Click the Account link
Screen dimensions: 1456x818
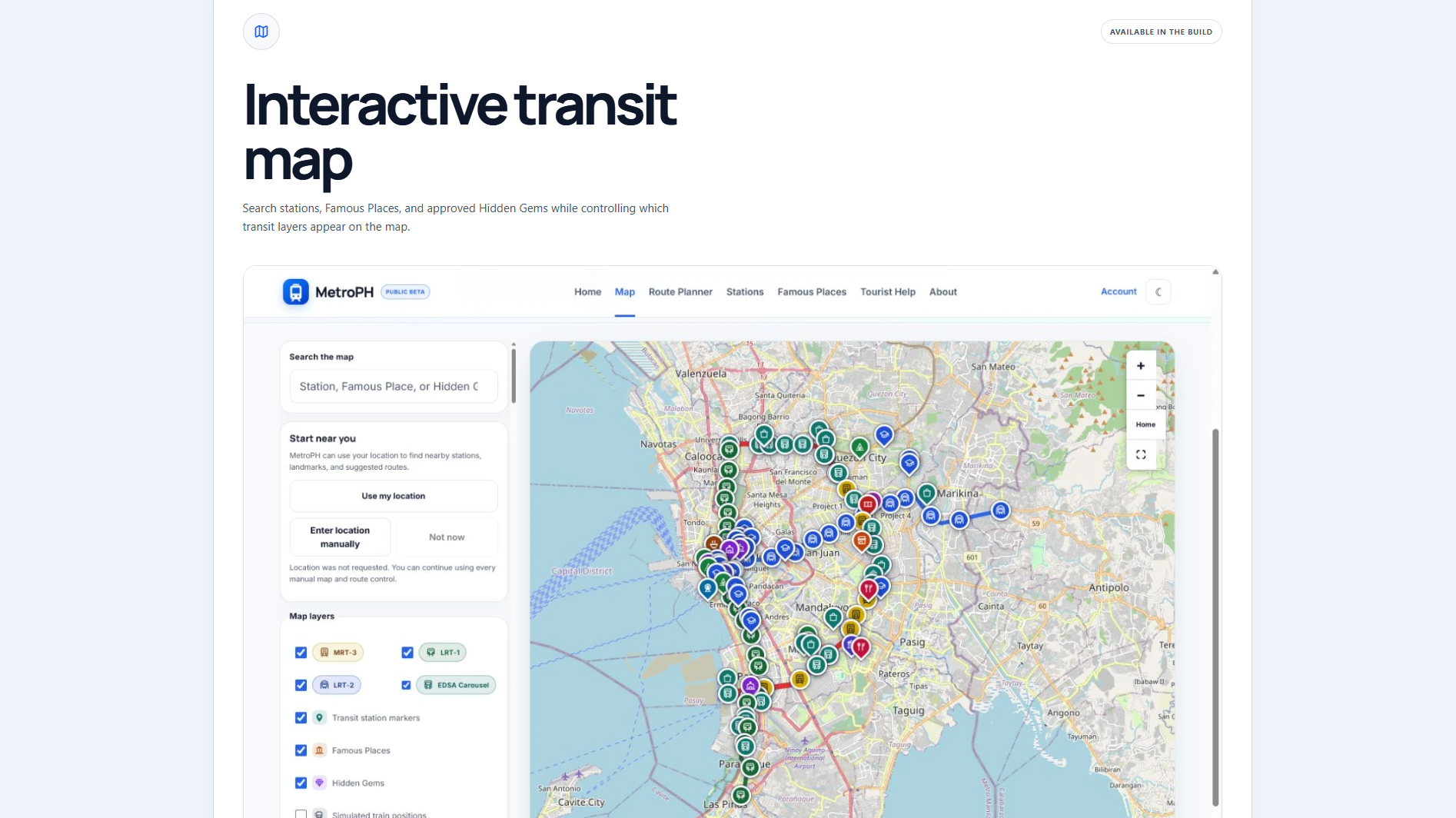pyautogui.click(x=1119, y=291)
